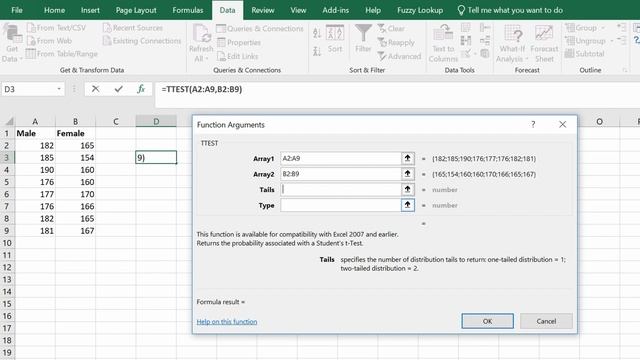Click the Subtotal command
The height and width of the screenshot is (360, 640).
[584, 53]
